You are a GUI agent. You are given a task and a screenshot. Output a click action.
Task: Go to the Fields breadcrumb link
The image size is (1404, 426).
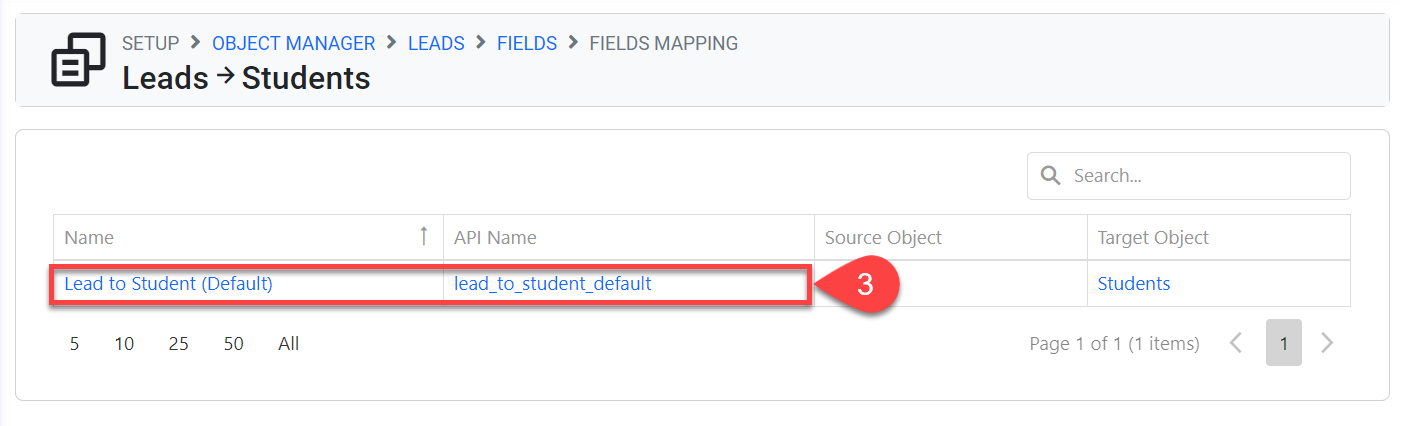(x=527, y=43)
